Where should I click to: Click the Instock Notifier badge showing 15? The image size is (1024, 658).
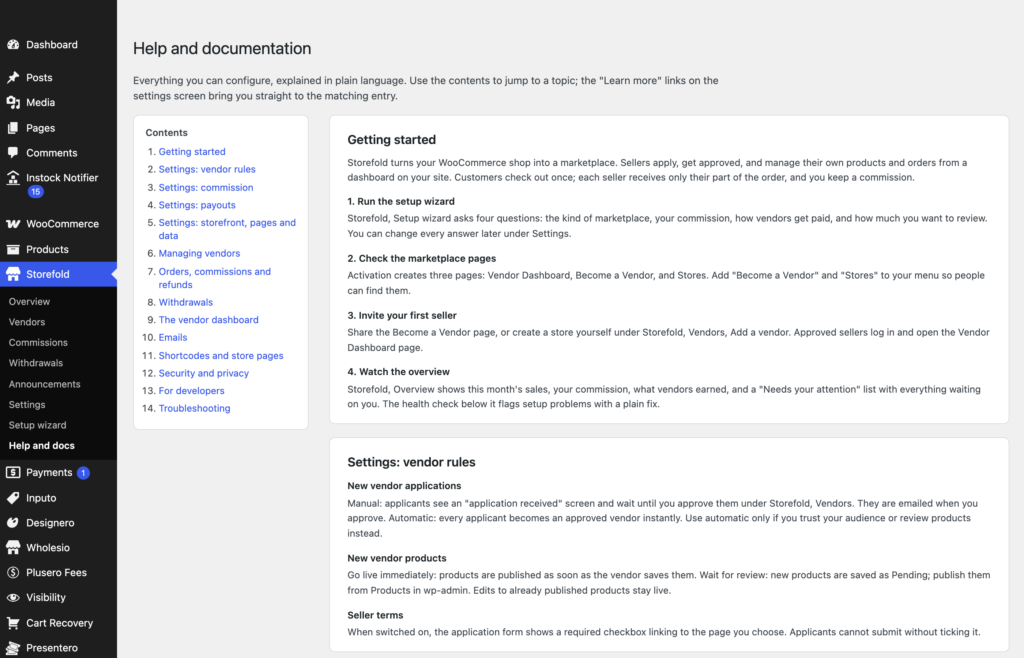click(35, 192)
